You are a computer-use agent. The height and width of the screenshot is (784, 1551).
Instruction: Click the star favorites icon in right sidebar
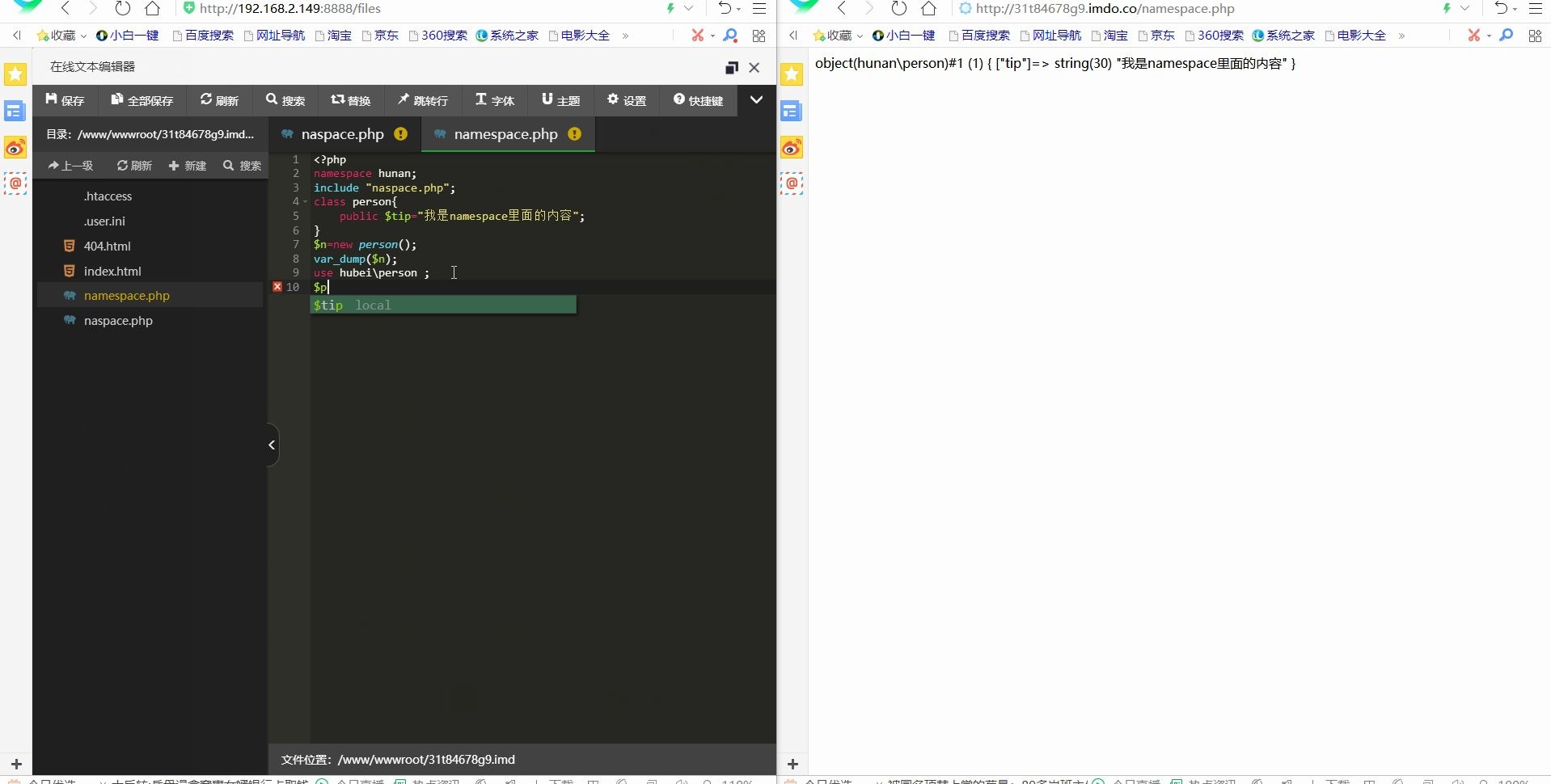[792, 74]
